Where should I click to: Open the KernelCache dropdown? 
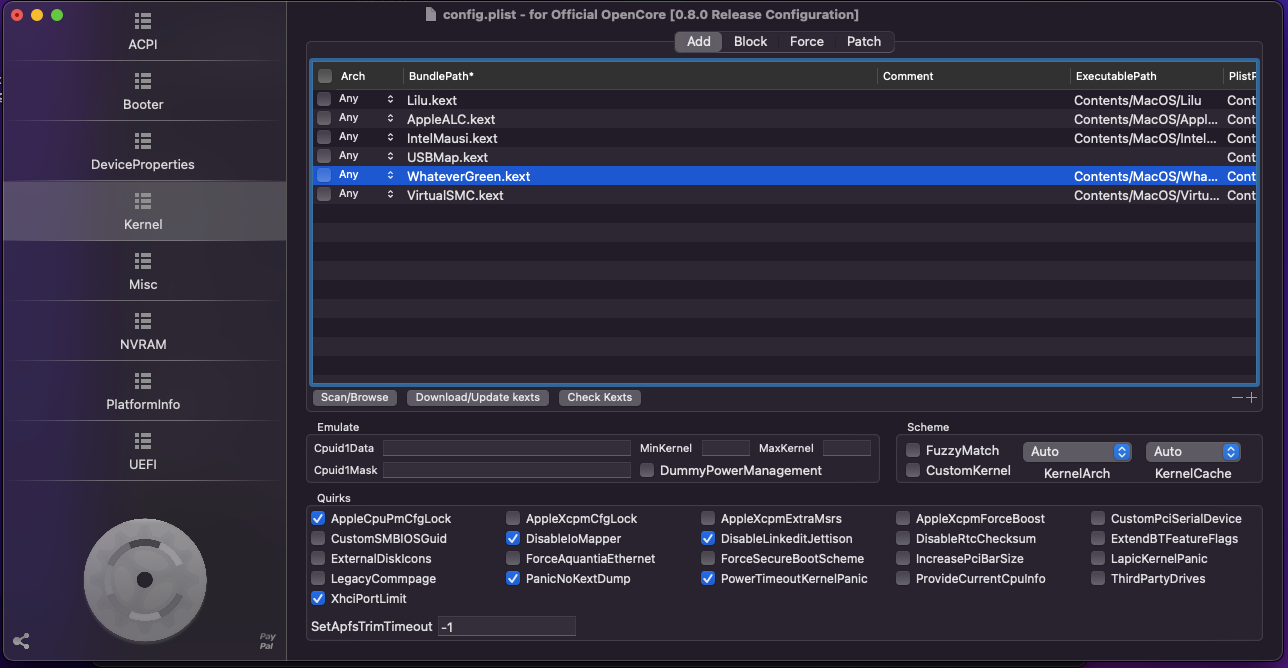point(1193,452)
